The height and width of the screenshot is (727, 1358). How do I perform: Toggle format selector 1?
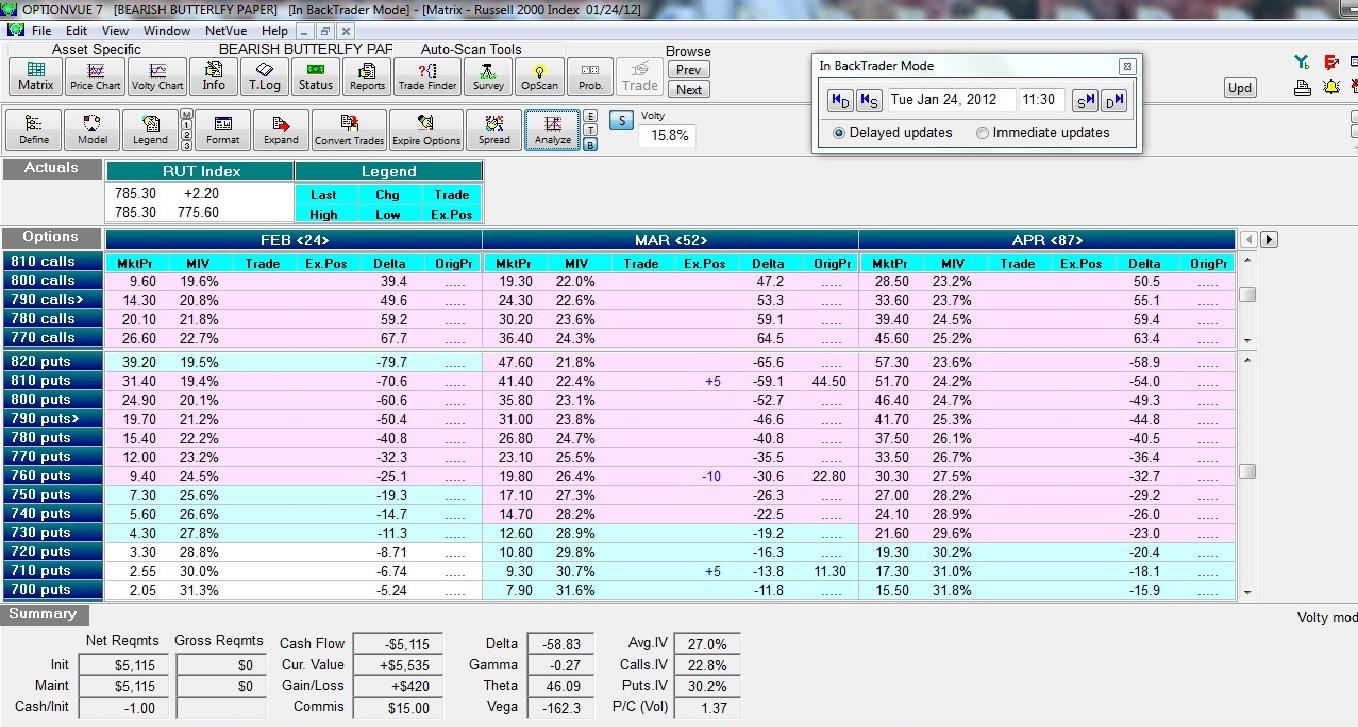(187, 125)
